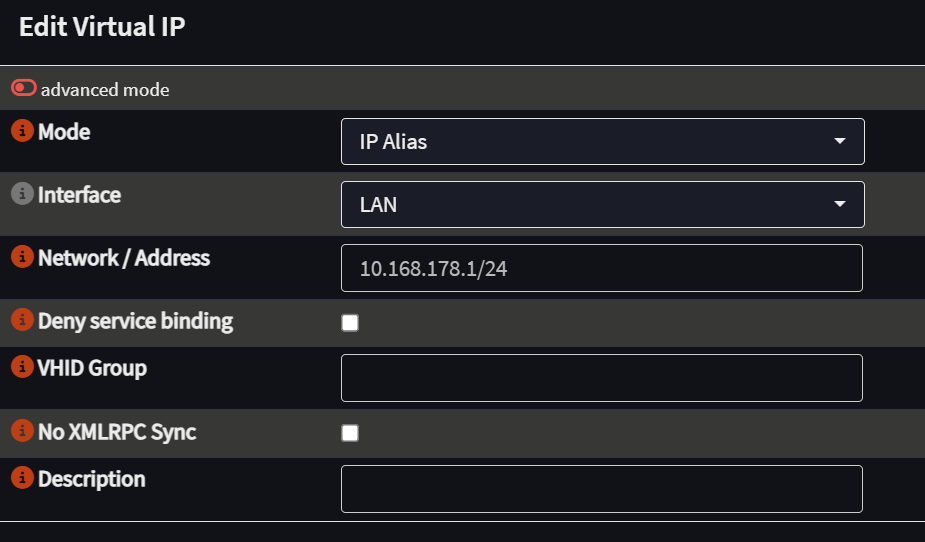Click the info icon next to Mode
Image resolution: width=925 pixels, height=542 pixels.
coord(22,130)
